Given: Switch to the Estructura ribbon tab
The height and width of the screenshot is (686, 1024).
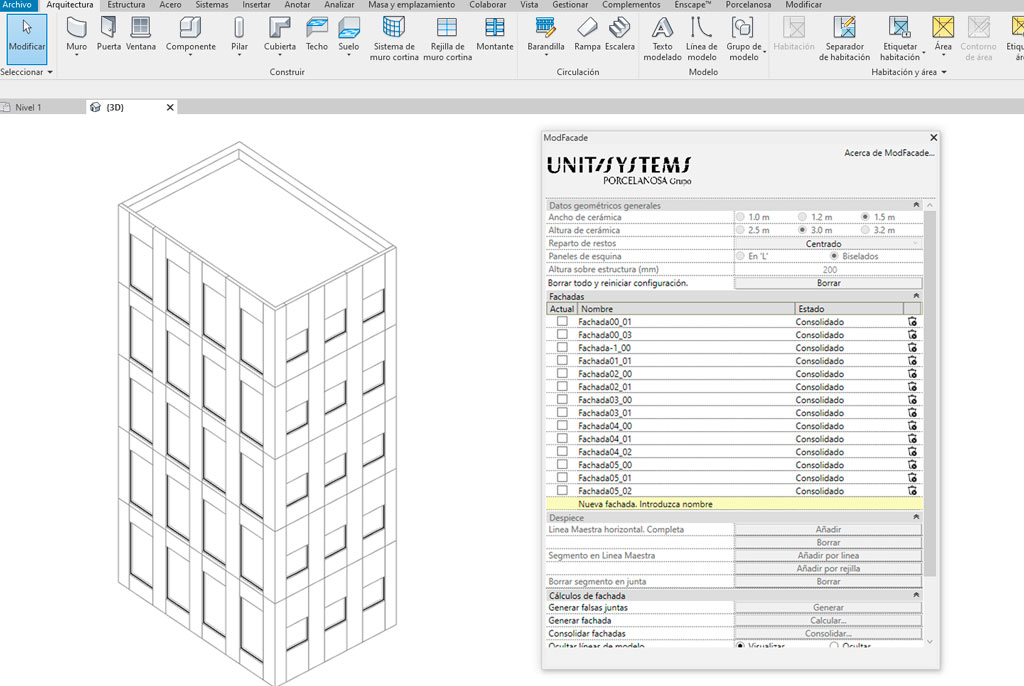Looking at the screenshot, I should pyautogui.click(x=126, y=5).
